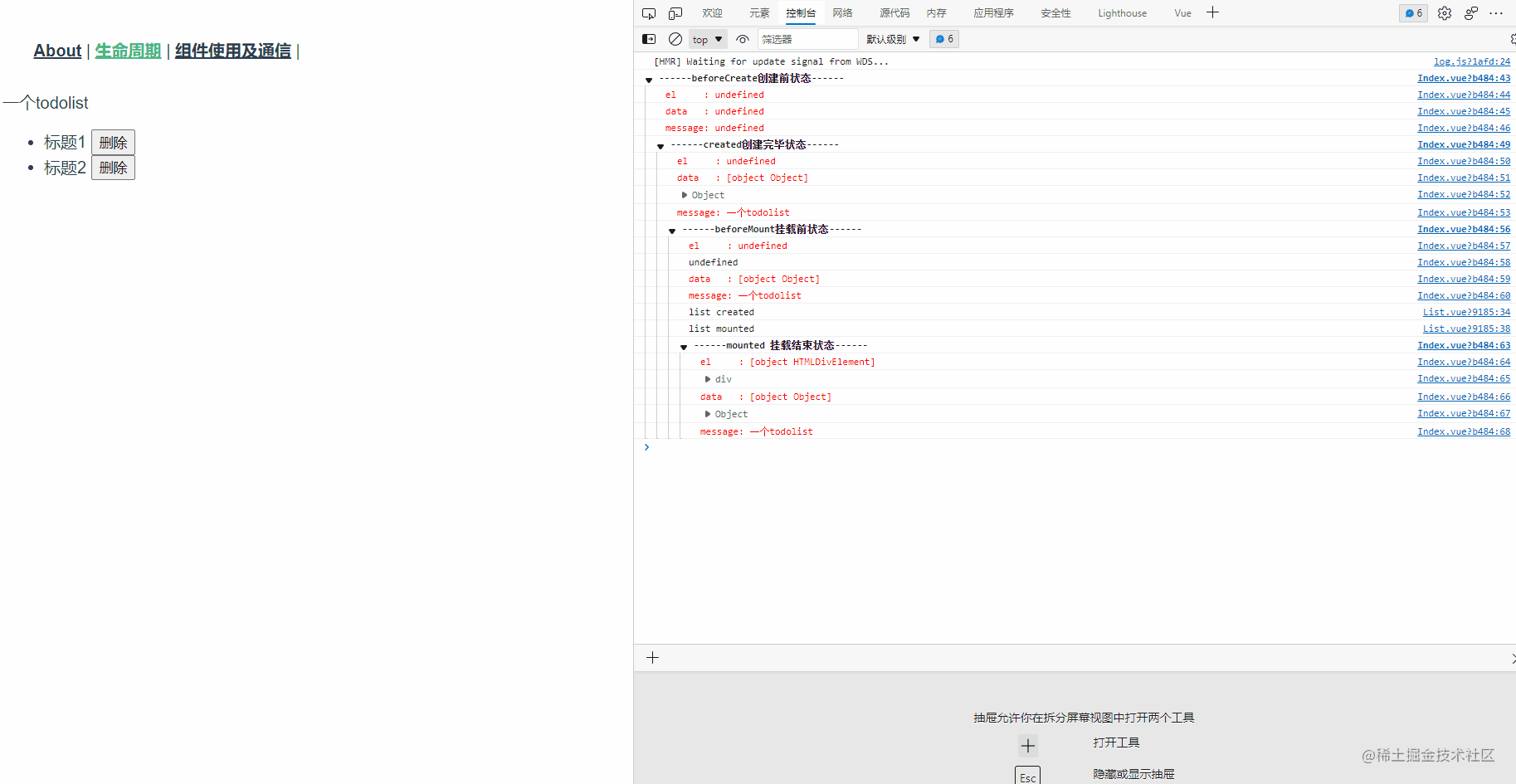
Task: Collapse the mounted 挂载结束状态 group
Action: tap(684, 346)
